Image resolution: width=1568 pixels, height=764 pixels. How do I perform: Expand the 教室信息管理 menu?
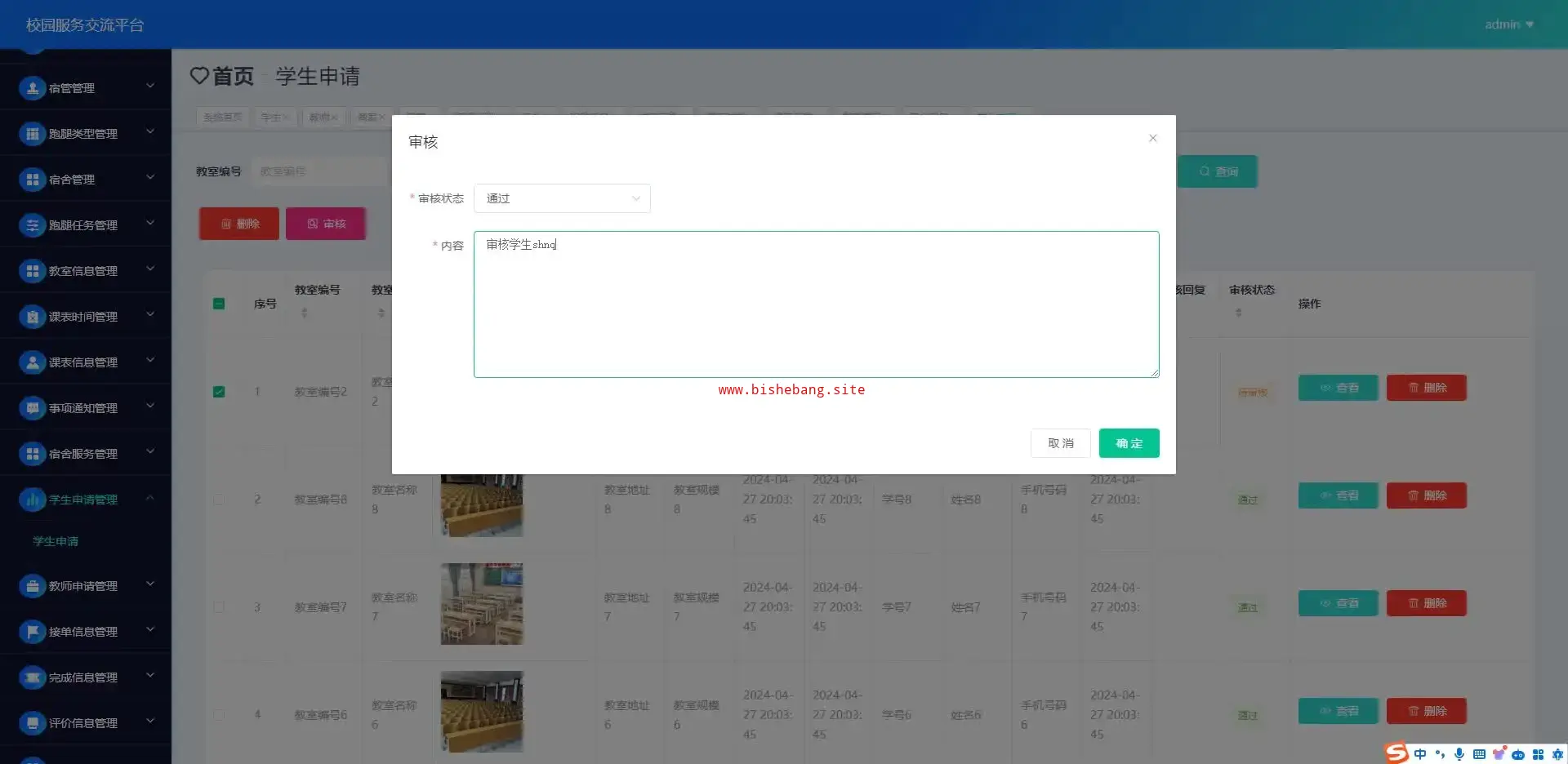[85, 271]
